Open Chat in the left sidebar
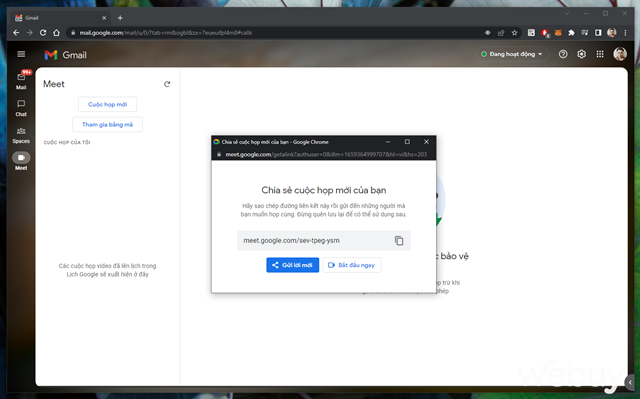This screenshot has height=399, width=640. (x=21, y=108)
